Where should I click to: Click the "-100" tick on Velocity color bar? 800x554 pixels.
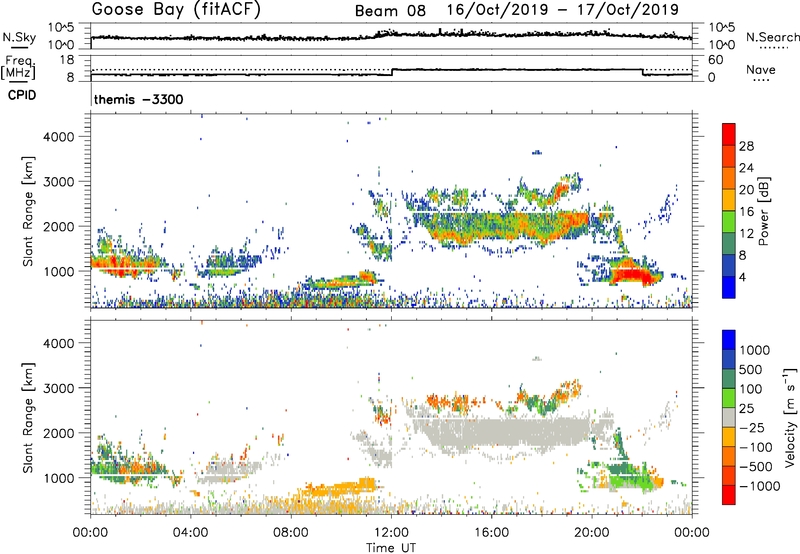pyautogui.click(x=756, y=447)
